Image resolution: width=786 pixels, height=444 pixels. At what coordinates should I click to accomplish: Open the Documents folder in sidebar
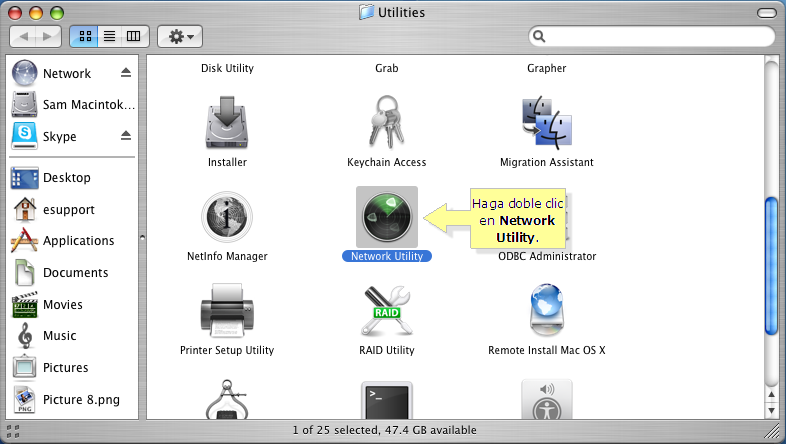click(60, 272)
